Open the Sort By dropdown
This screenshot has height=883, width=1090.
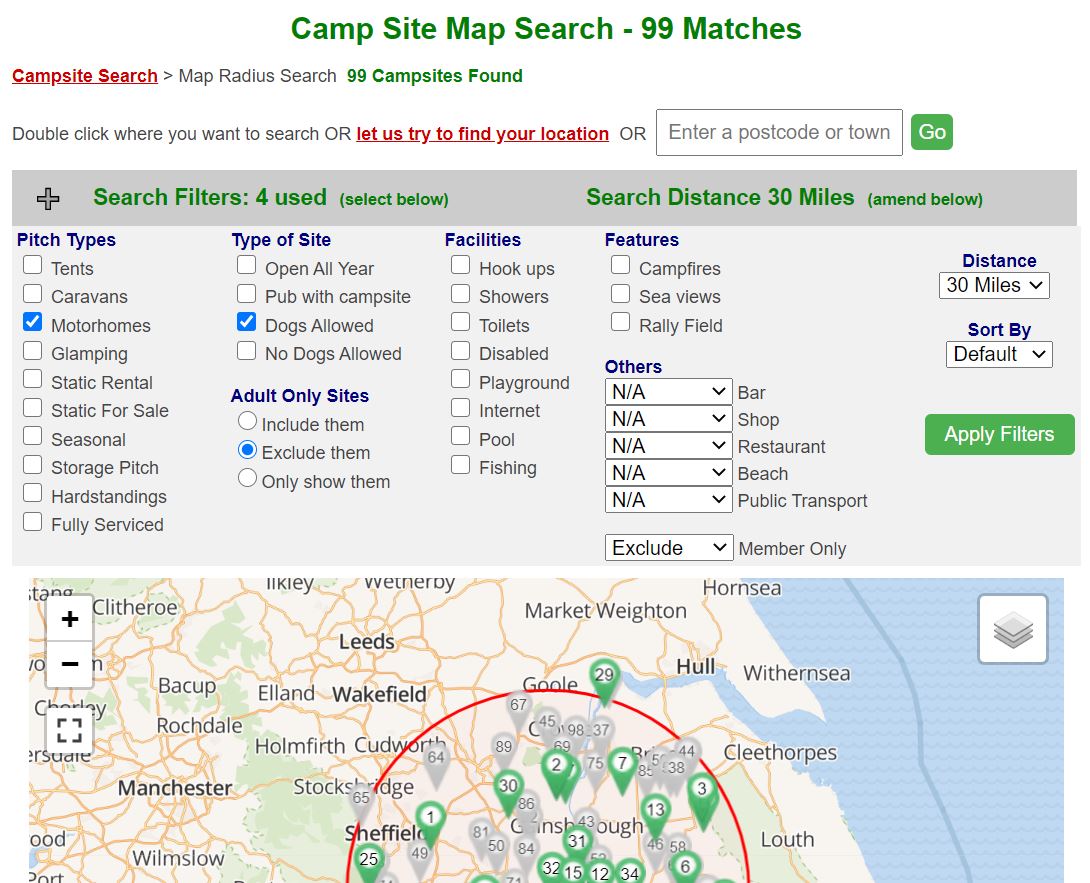(x=998, y=354)
